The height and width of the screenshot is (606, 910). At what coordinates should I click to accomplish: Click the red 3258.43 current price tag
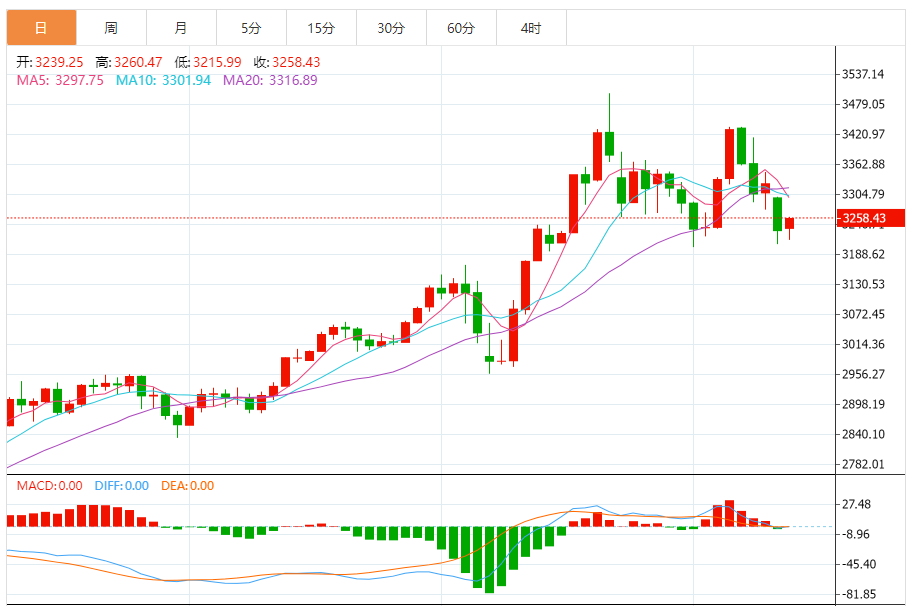(870, 218)
